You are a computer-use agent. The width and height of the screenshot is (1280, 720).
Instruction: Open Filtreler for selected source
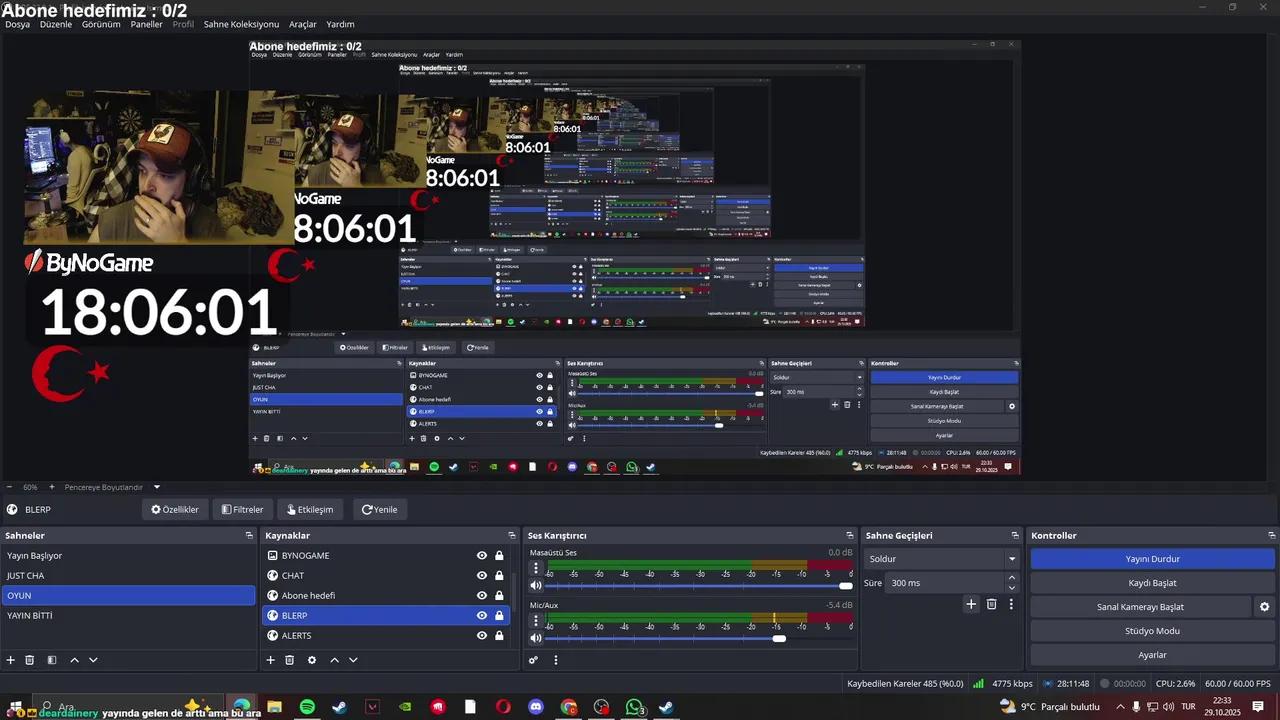point(242,509)
